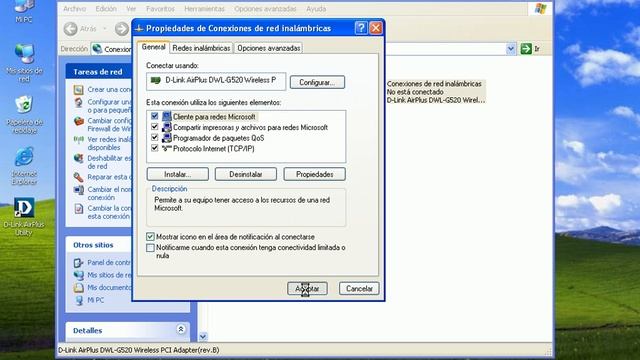Click the Mis documentos sidebar icon
Viewport: 640px width, 360px height.
tap(79, 288)
